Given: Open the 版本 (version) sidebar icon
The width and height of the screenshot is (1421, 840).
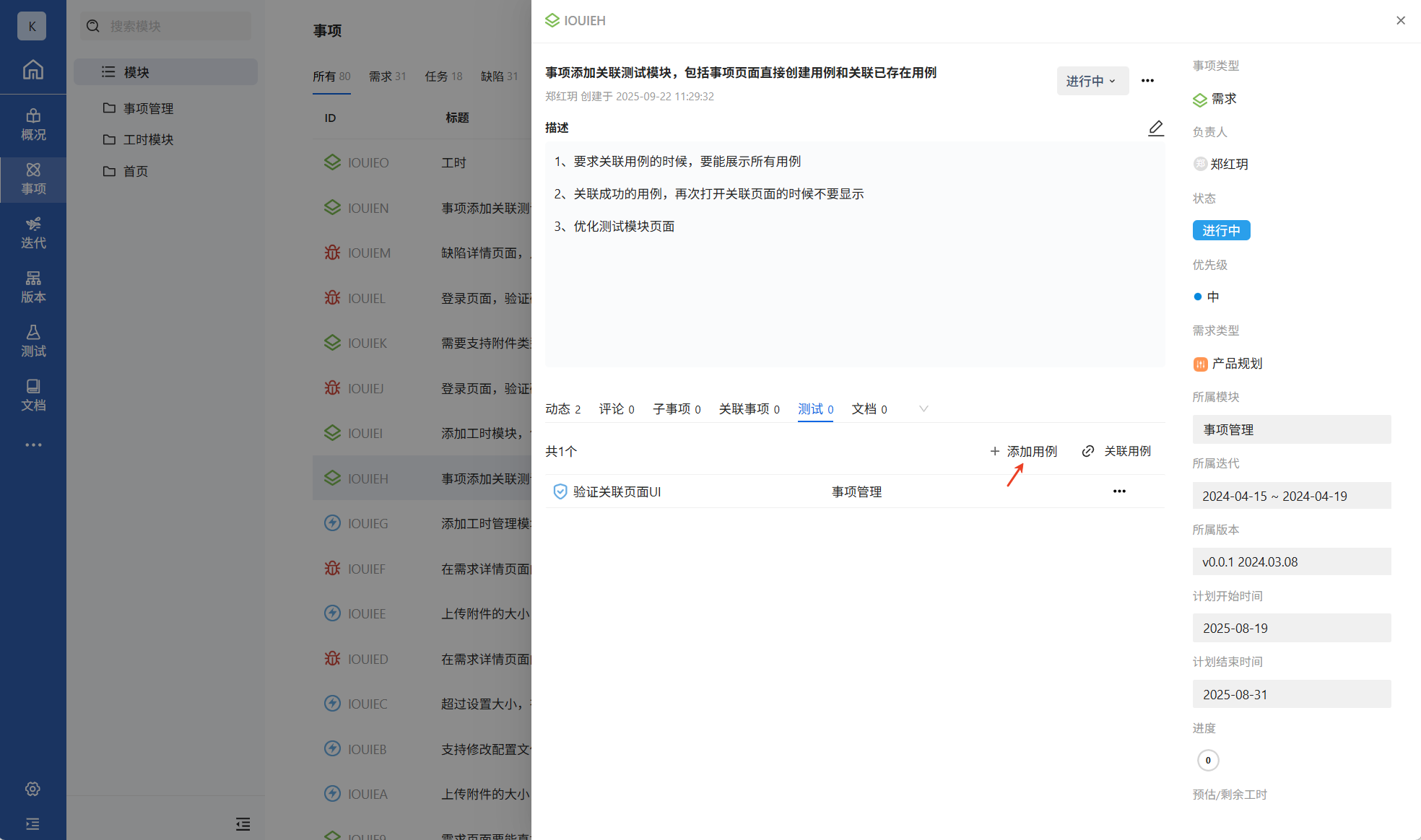Looking at the screenshot, I should (32, 286).
